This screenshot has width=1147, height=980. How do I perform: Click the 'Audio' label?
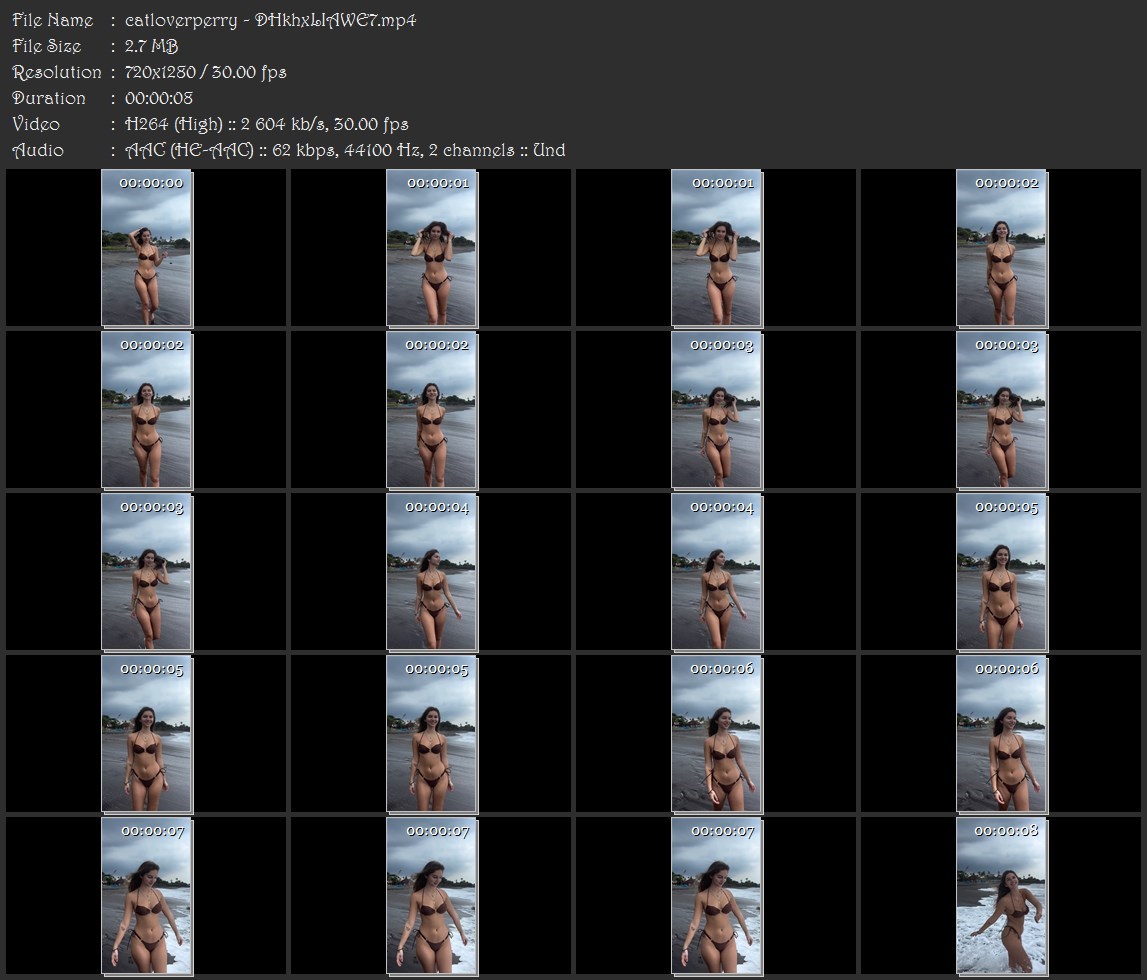click(x=38, y=150)
